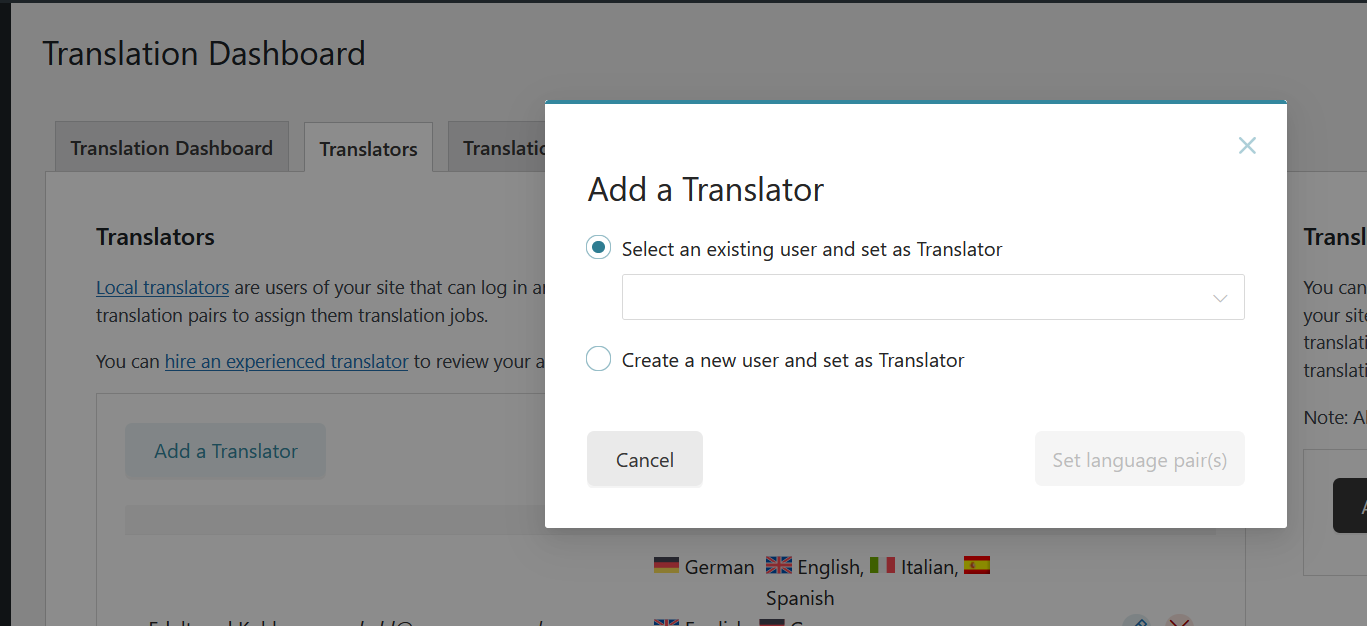This screenshot has height=626, width=1367.
Task: Follow the 'hire an experienced translator' link
Action: coord(286,361)
